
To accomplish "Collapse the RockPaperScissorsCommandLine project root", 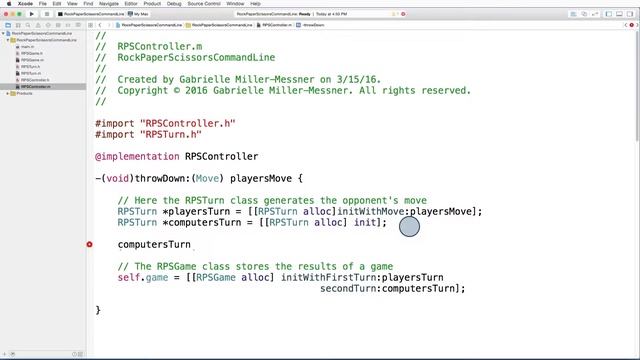I will click(x=3, y=33).
